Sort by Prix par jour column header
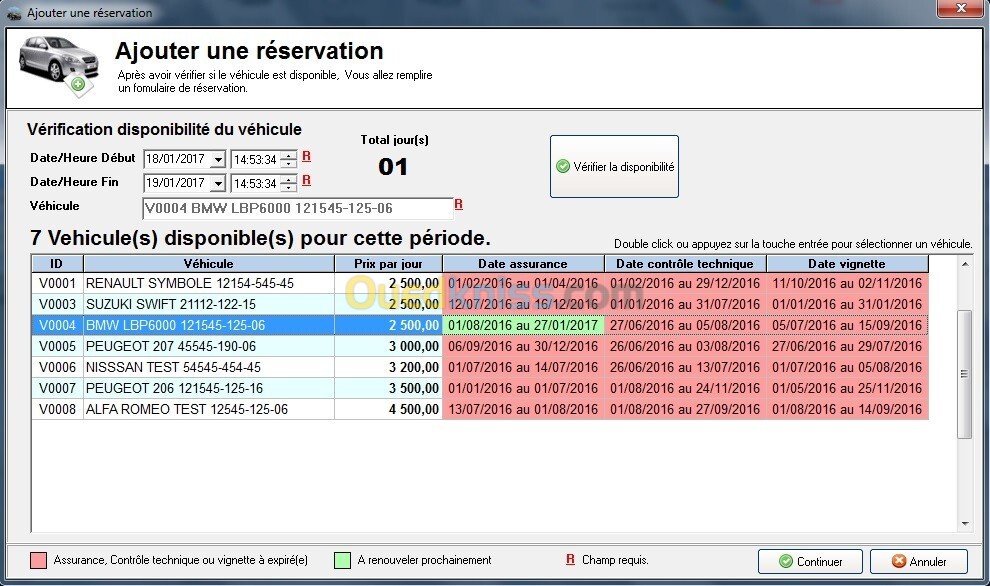The image size is (990, 586). (x=388, y=264)
